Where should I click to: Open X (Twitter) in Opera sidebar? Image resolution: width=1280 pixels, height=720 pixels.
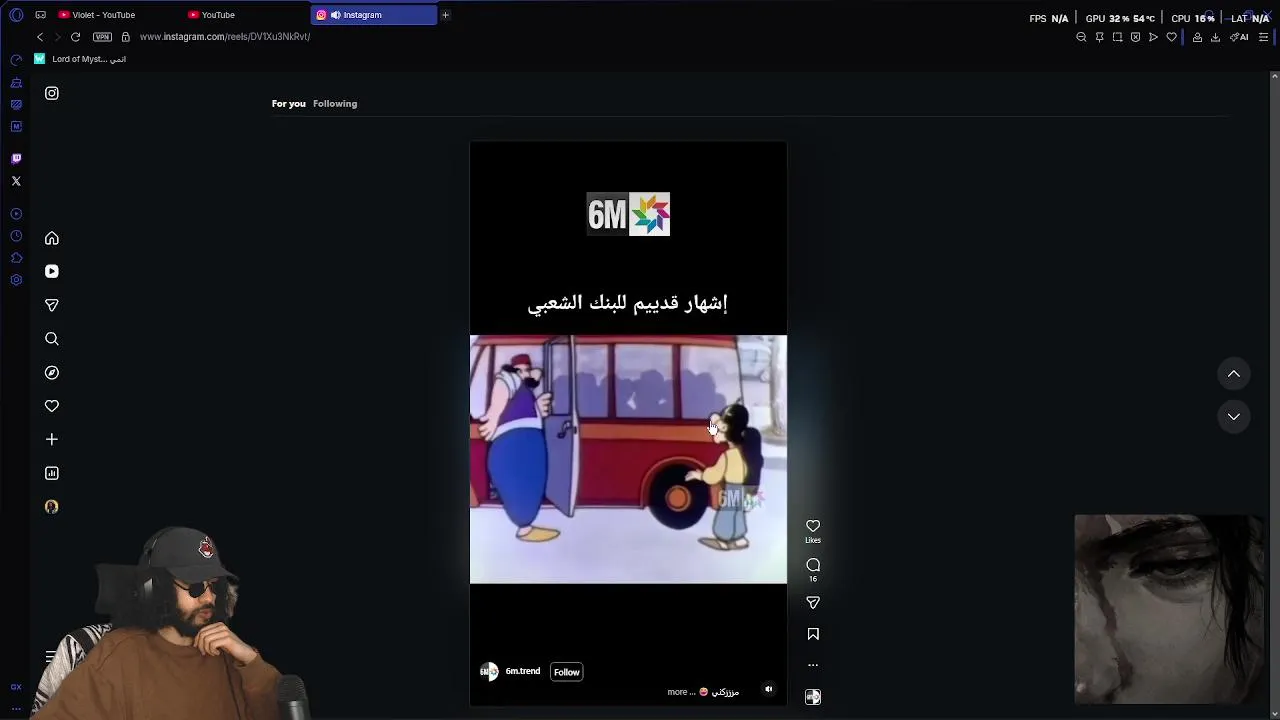pos(16,181)
